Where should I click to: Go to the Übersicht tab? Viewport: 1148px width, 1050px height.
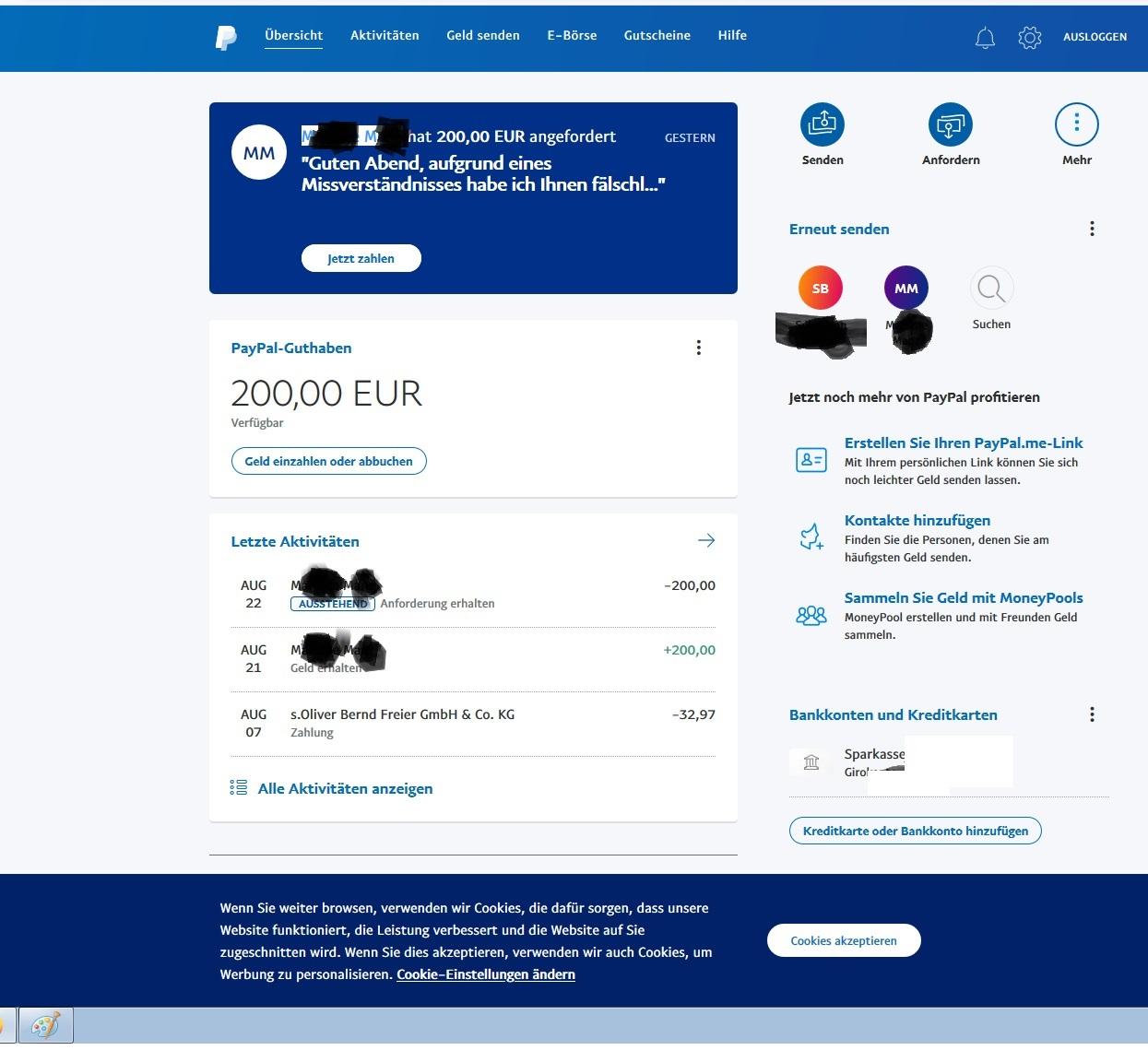[294, 36]
